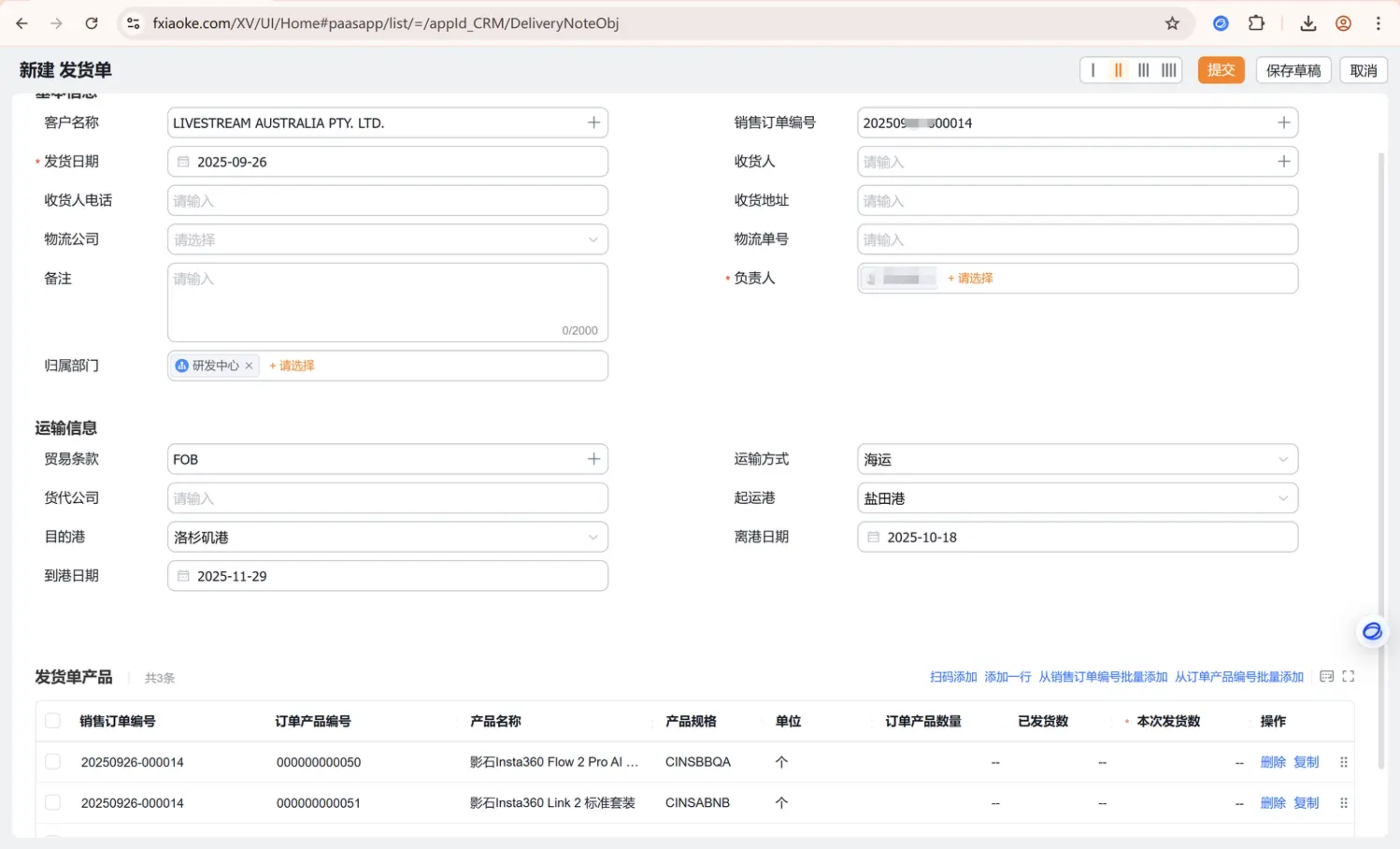1400x849 pixels.
Task: Click 扫码添加 link
Action: (953, 677)
